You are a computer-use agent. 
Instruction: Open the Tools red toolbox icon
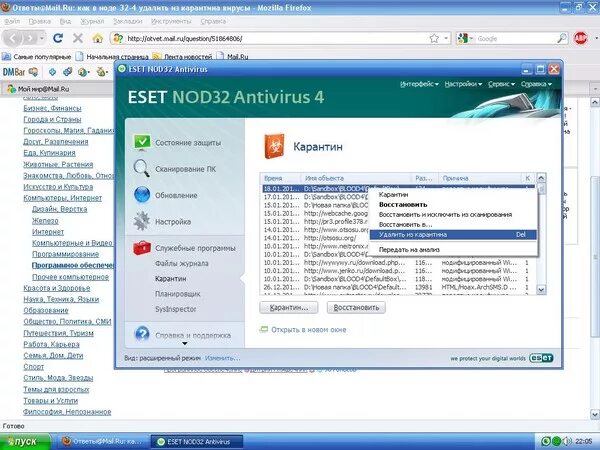coord(142,248)
